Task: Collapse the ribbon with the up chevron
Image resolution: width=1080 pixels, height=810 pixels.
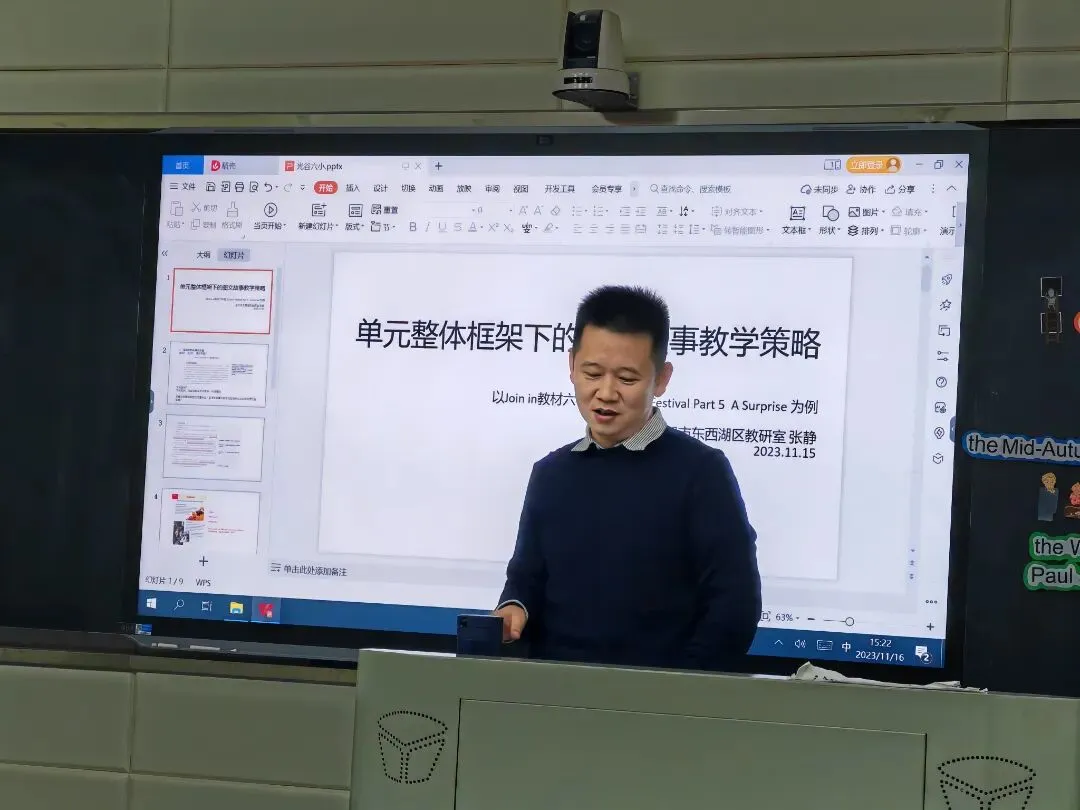Action: click(951, 189)
